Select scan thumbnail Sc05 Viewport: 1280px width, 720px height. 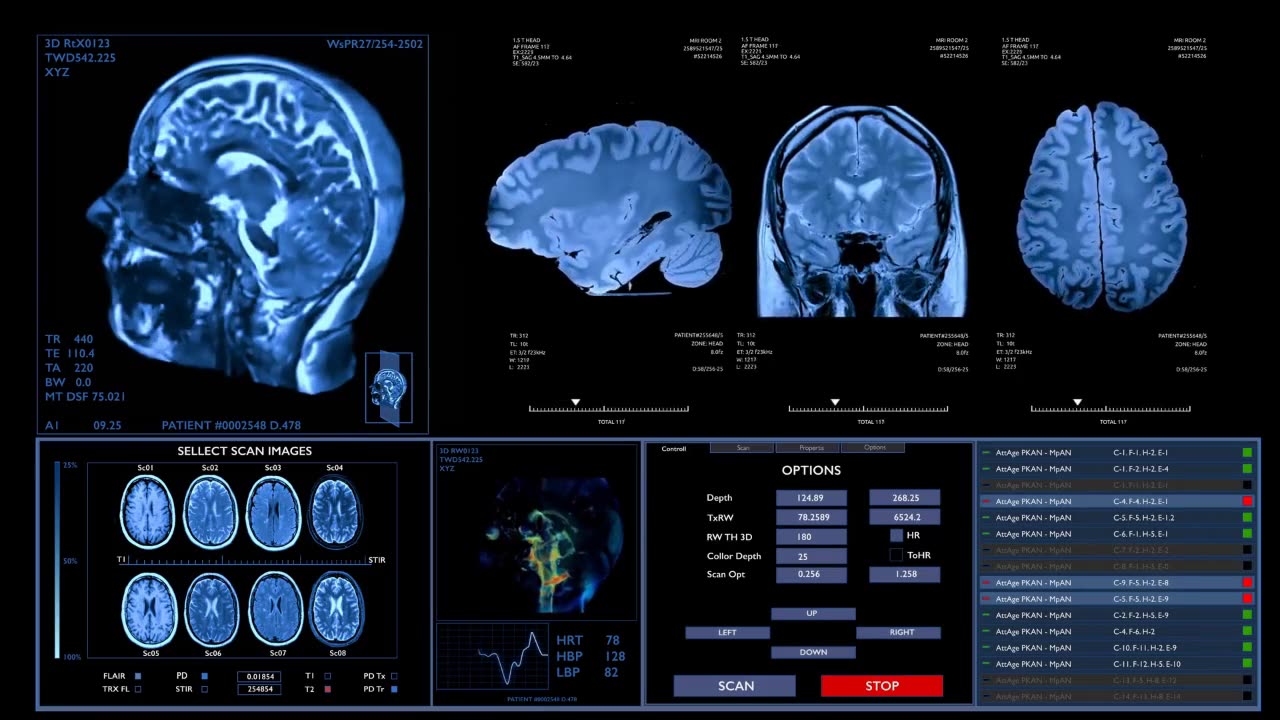pyautogui.click(x=149, y=610)
